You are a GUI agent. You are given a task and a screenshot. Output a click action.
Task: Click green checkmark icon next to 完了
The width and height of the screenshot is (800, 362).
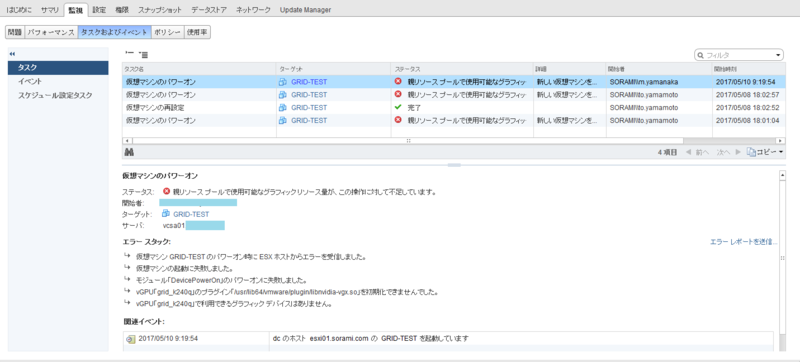click(x=398, y=108)
